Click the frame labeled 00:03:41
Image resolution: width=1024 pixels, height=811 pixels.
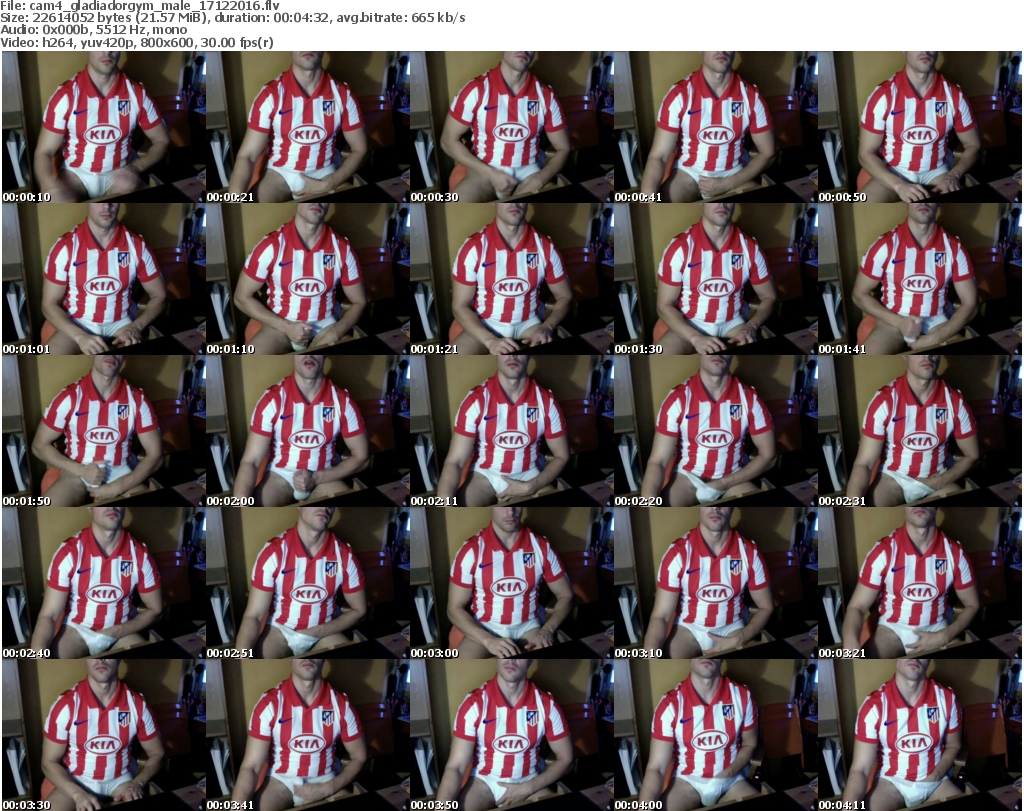308,735
